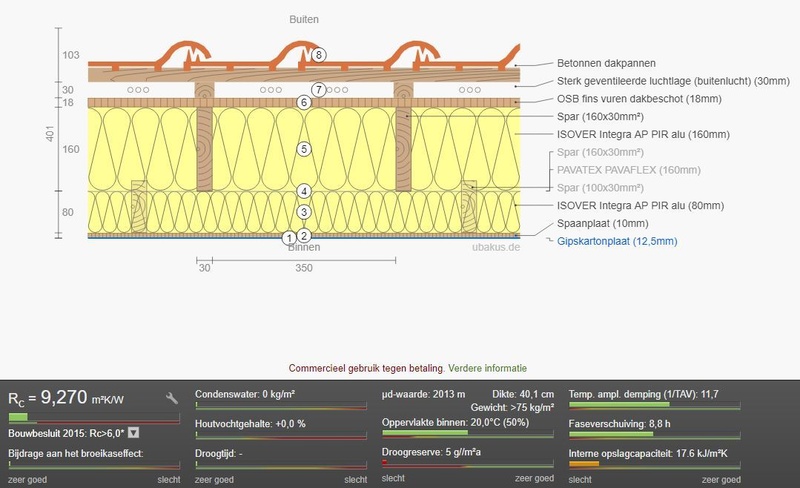Screen dimensions: 800x488
Task: Select layer marker 7 in air layer
Action: click(x=318, y=90)
